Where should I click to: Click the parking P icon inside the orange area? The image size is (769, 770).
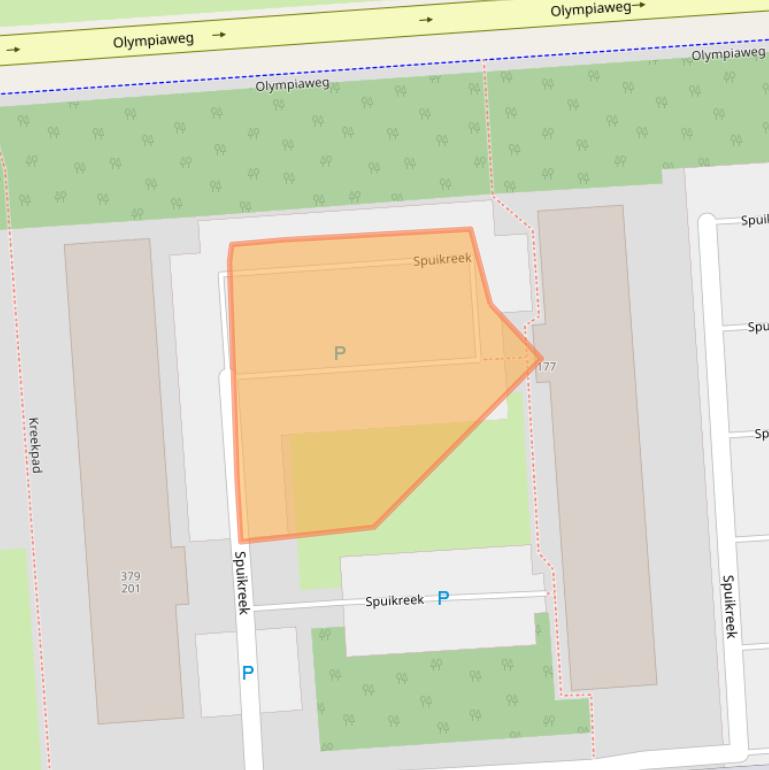(340, 353)
